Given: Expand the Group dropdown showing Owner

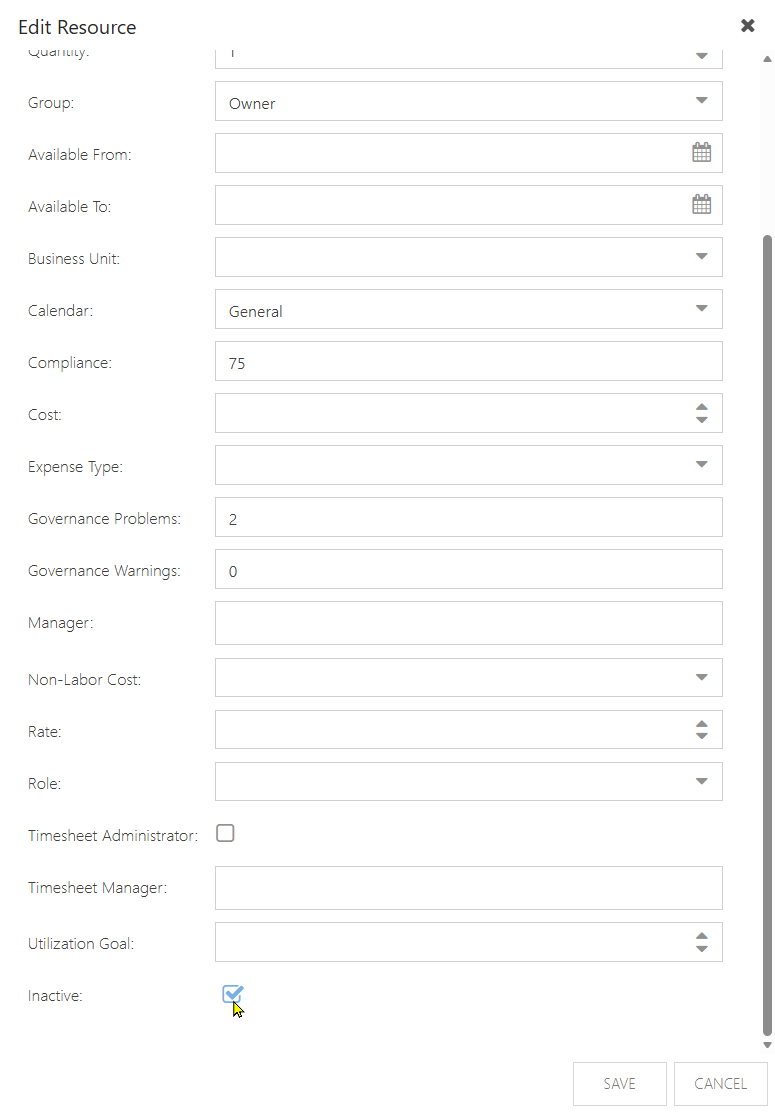Looking at the screenshot, I should click(x=701, y=100).
